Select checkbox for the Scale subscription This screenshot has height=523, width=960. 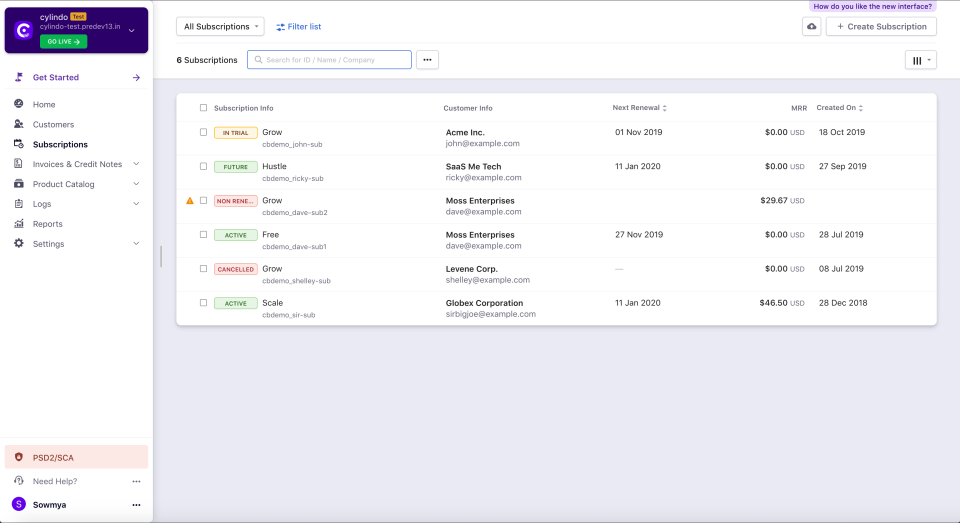point(204,303)
